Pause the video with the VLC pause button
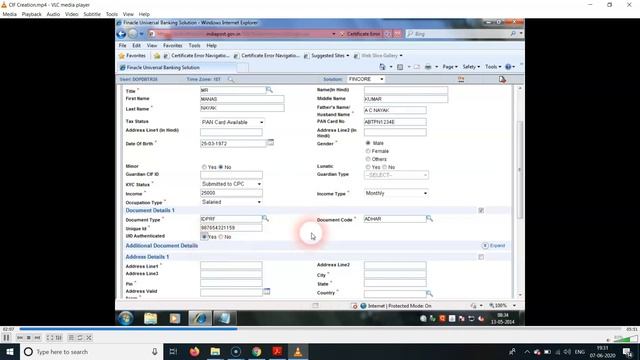 [x=6, y=338]
